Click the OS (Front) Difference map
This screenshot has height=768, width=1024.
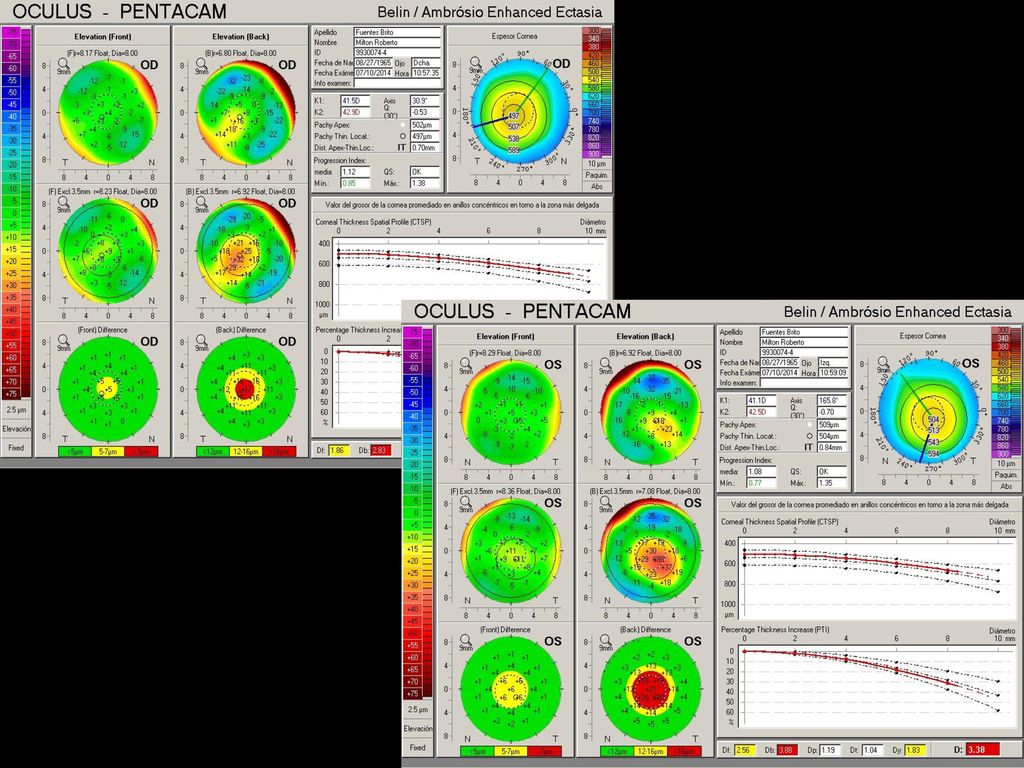point(511,688)
